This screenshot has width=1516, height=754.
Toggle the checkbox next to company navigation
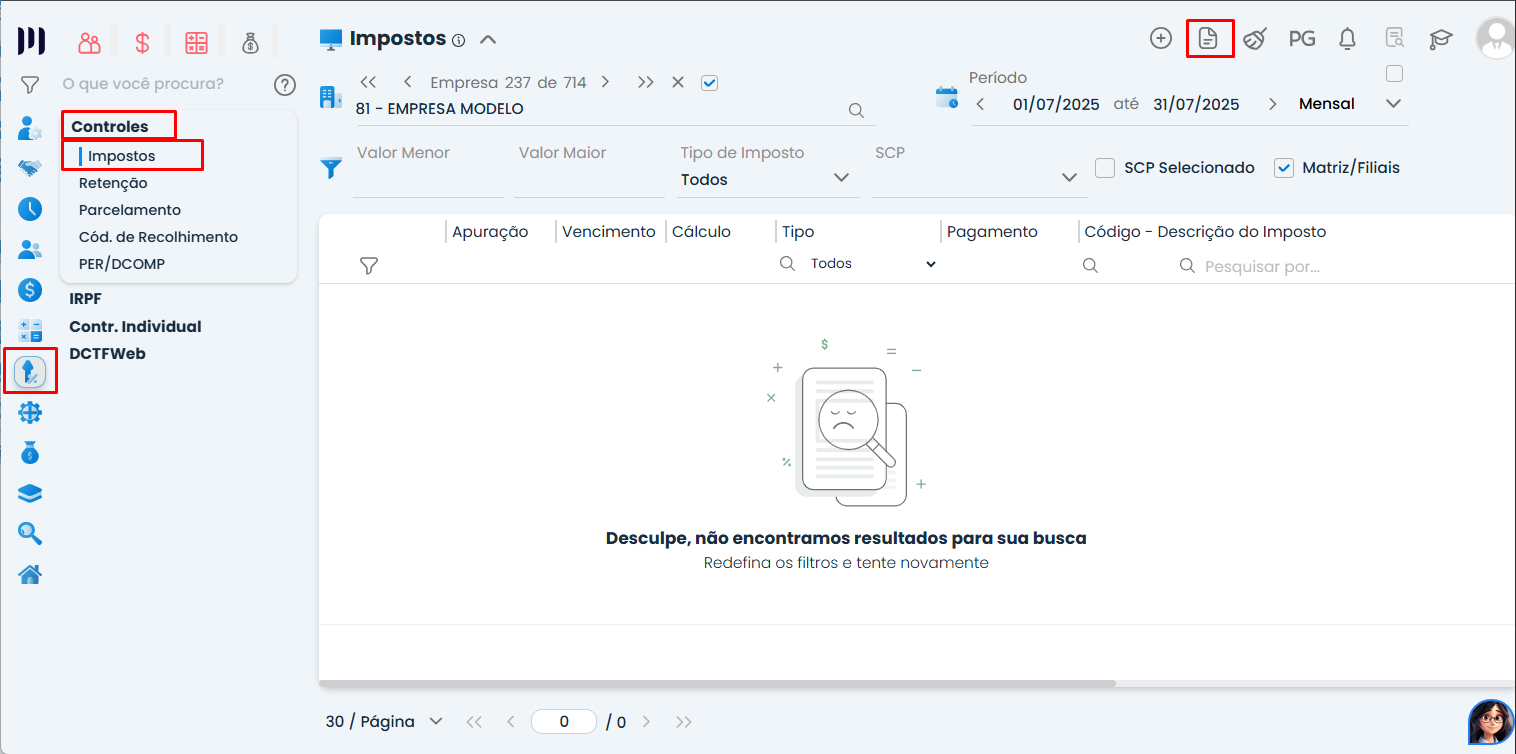click(710, 83)
